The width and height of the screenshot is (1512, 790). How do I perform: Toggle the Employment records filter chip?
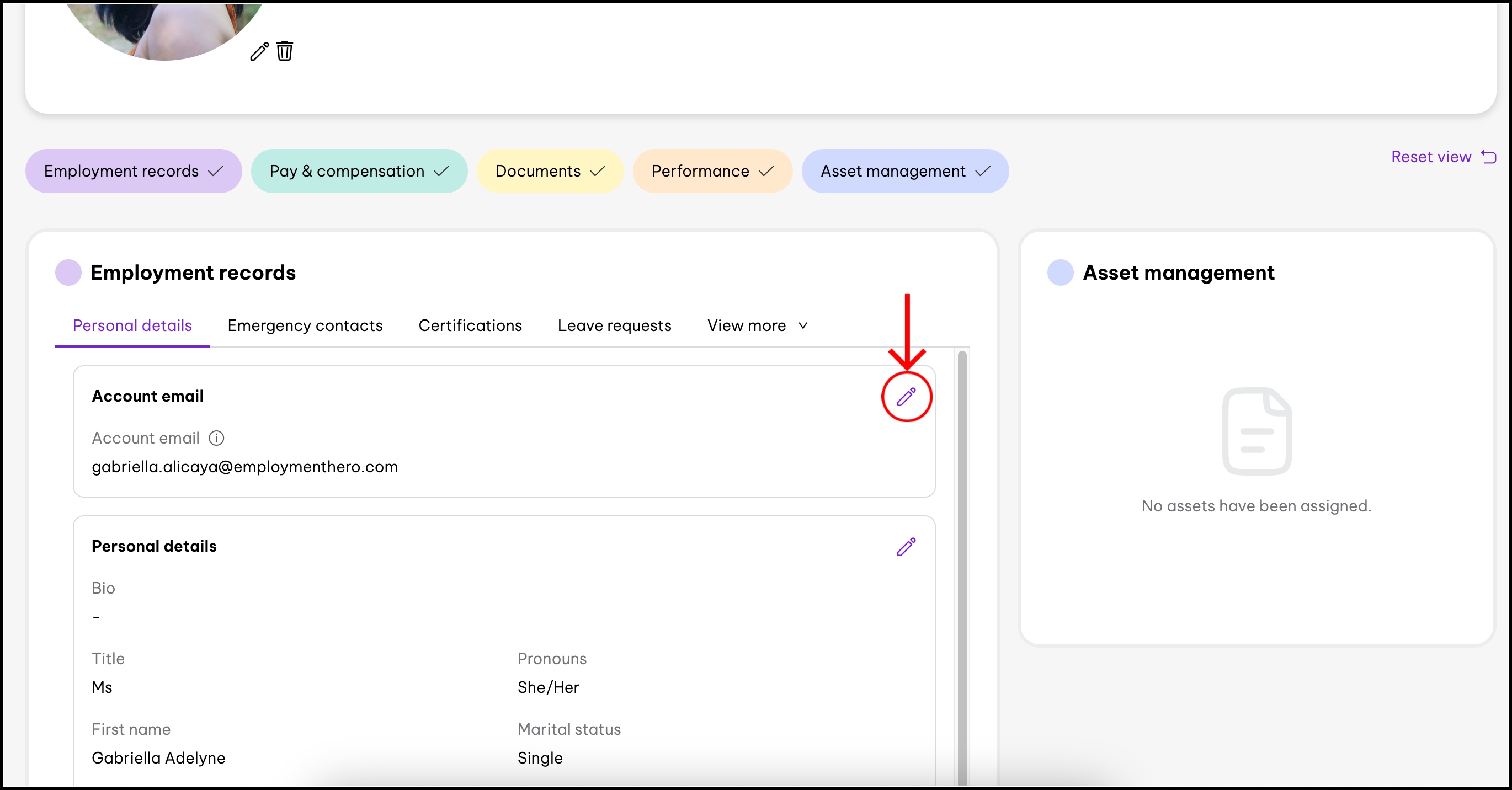pos(133,171)
